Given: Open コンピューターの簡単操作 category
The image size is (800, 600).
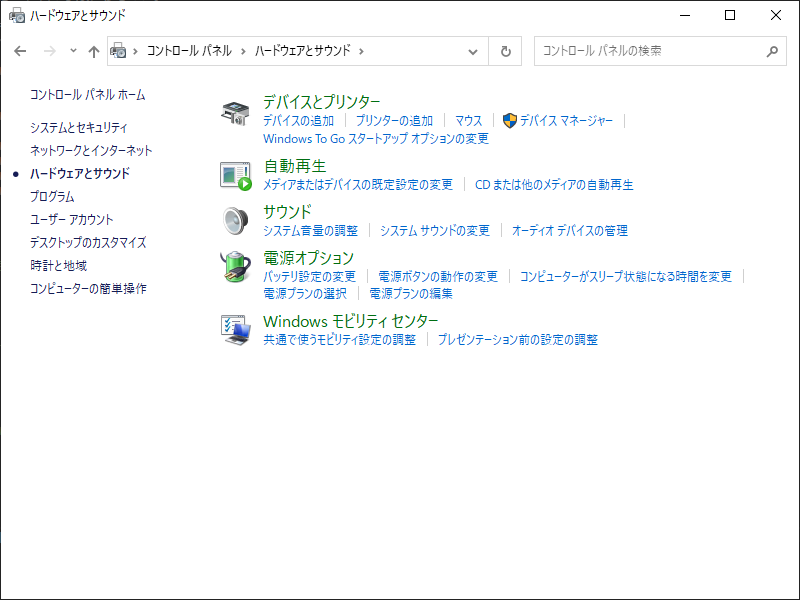Looking at the screenshot, I should tap(88, 288).
